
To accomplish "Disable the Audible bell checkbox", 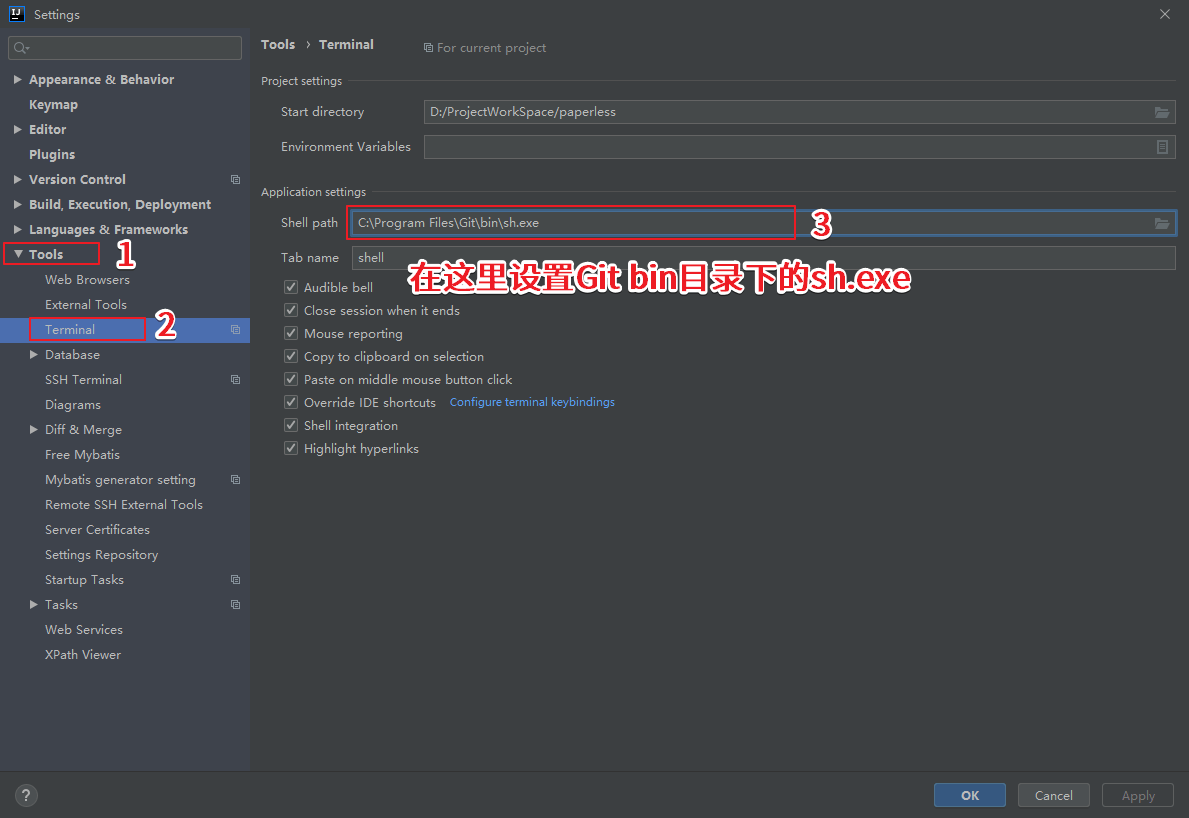I will click(291, 288).
